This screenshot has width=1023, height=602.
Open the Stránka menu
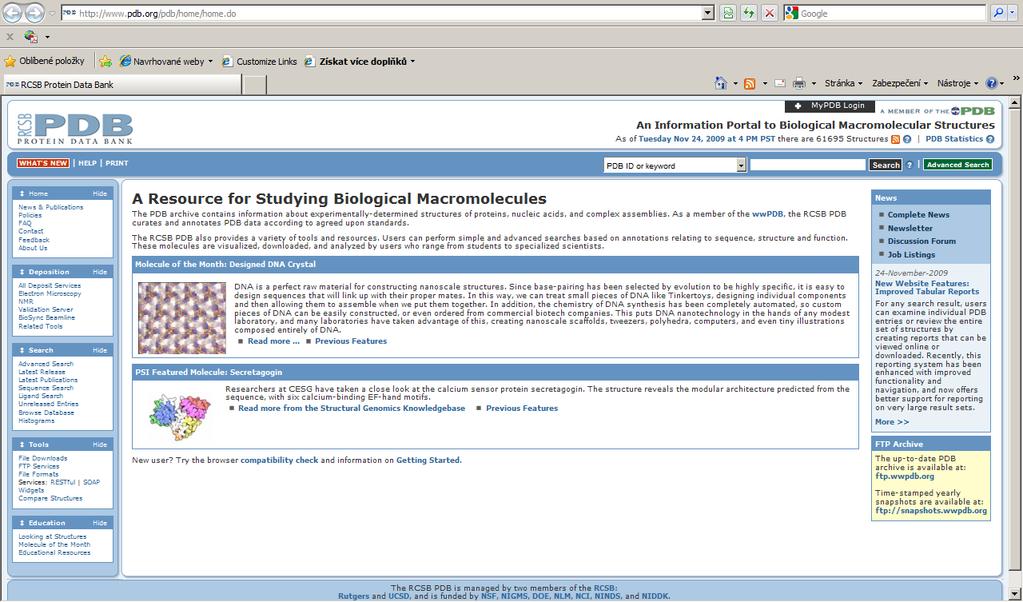tap(843, 83)
